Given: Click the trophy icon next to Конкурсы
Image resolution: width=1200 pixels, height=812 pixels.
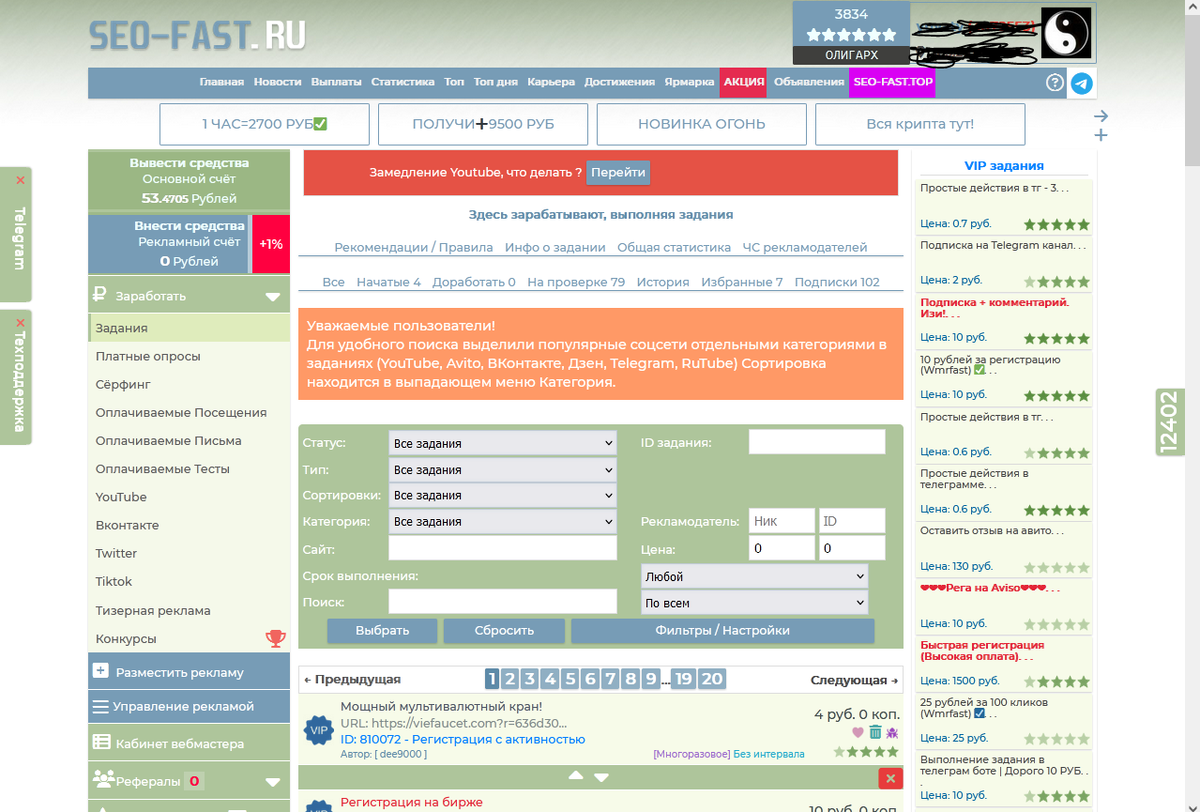Looking at the screenshot, I should [275, 638].
